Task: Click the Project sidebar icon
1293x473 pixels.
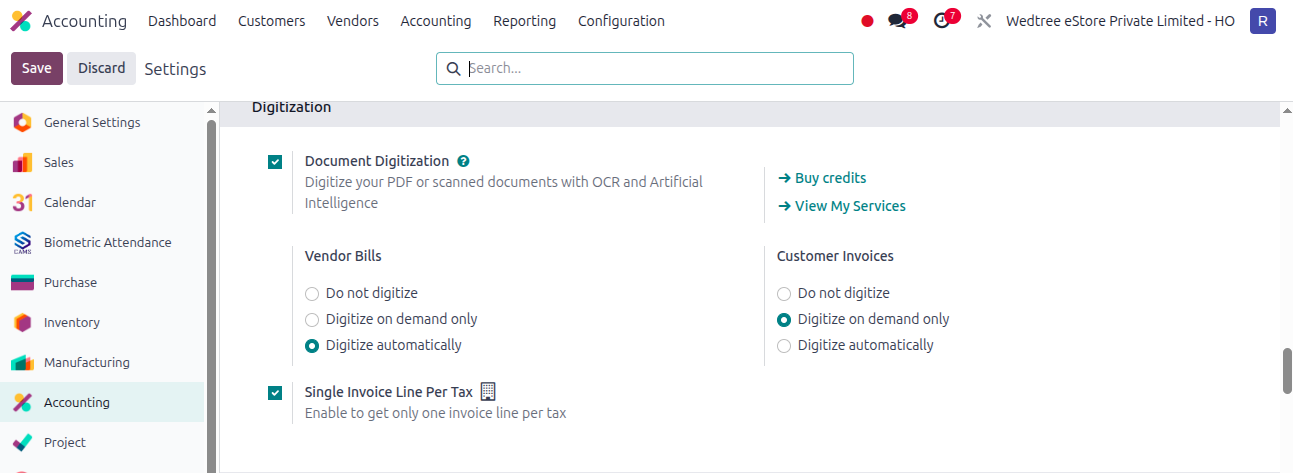Action: [22, 442]
